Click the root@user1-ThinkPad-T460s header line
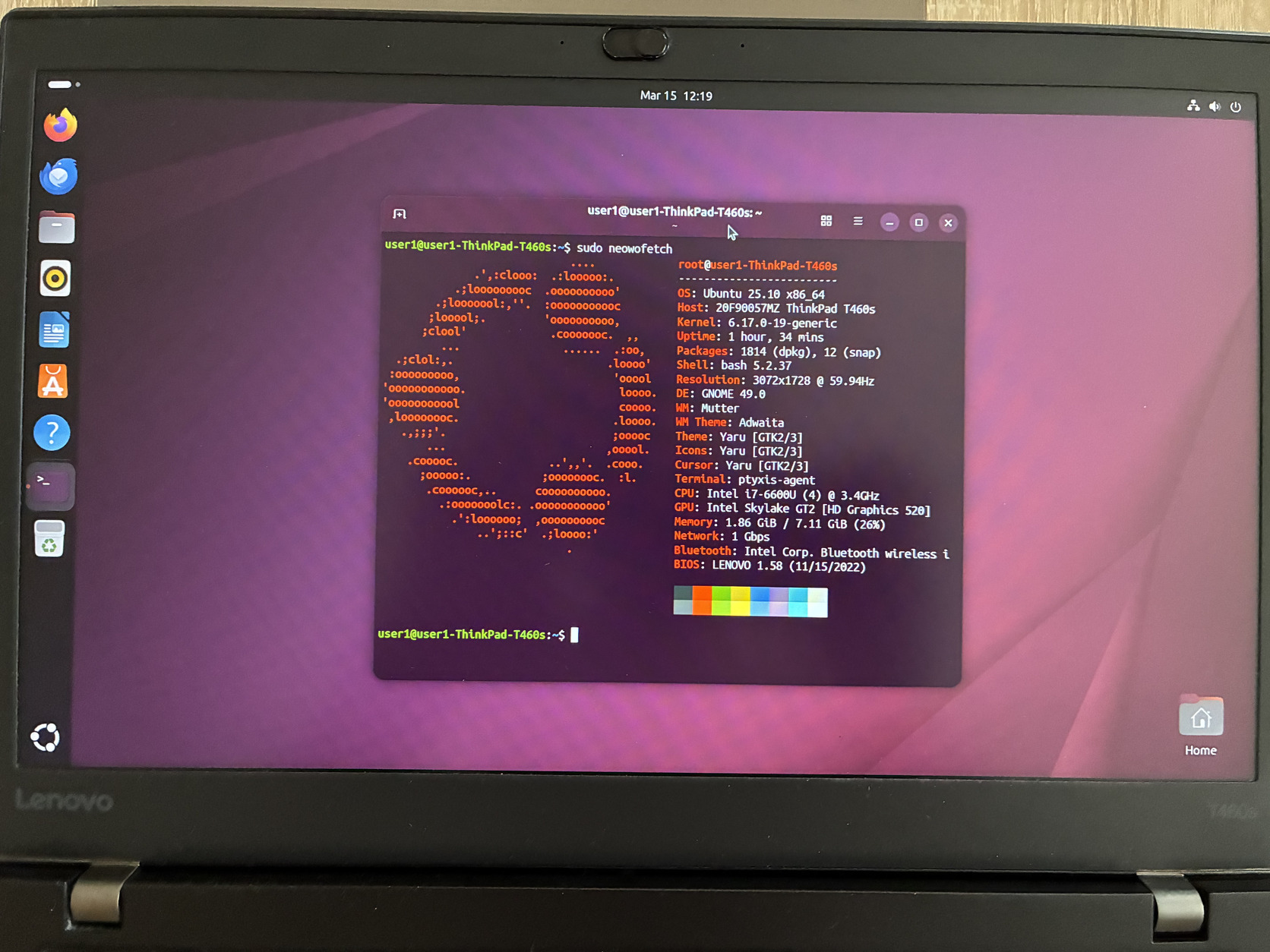Viewport: 1270px width, 952px height. pyautogui.click(x=757, y=266)
